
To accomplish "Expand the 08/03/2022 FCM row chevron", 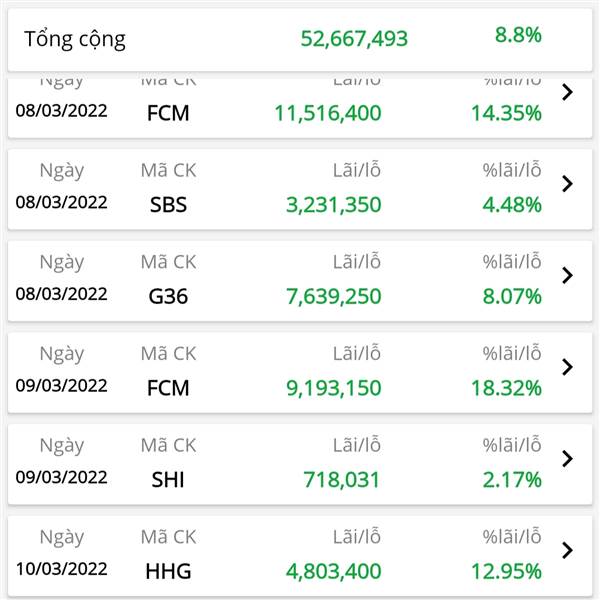I will point(567,92).
